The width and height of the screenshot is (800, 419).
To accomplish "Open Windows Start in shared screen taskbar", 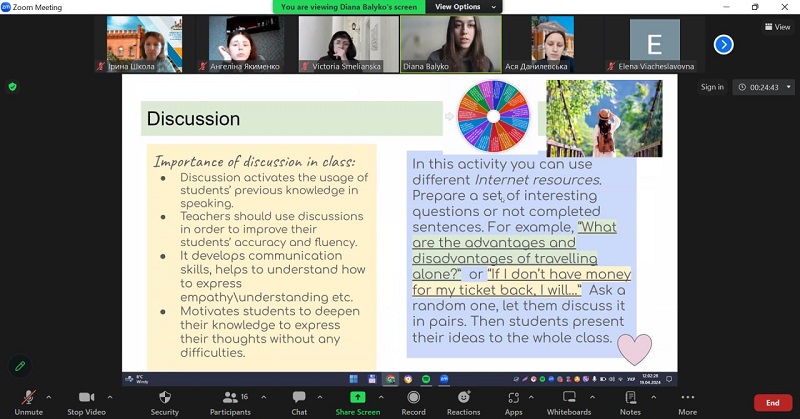I will coord(354,379).
